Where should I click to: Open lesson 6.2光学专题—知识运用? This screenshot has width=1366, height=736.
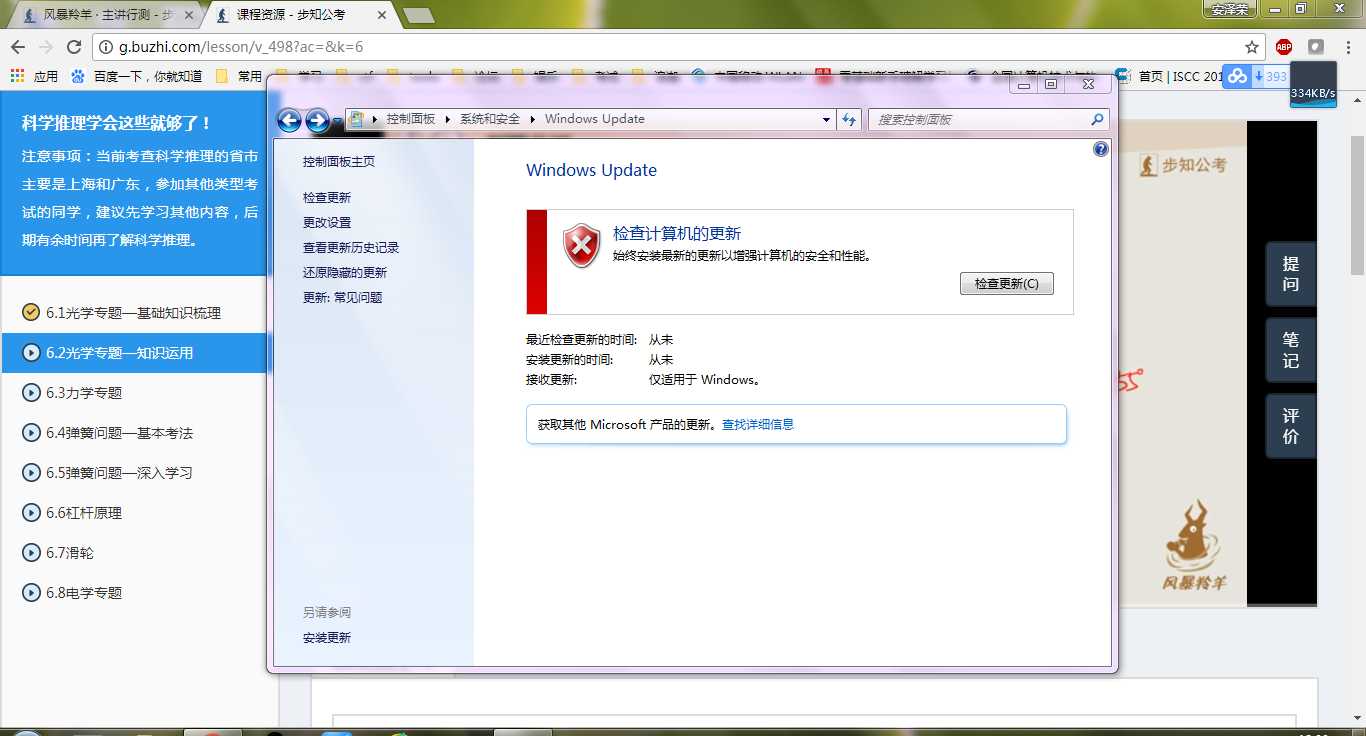(x=134, y=353)
